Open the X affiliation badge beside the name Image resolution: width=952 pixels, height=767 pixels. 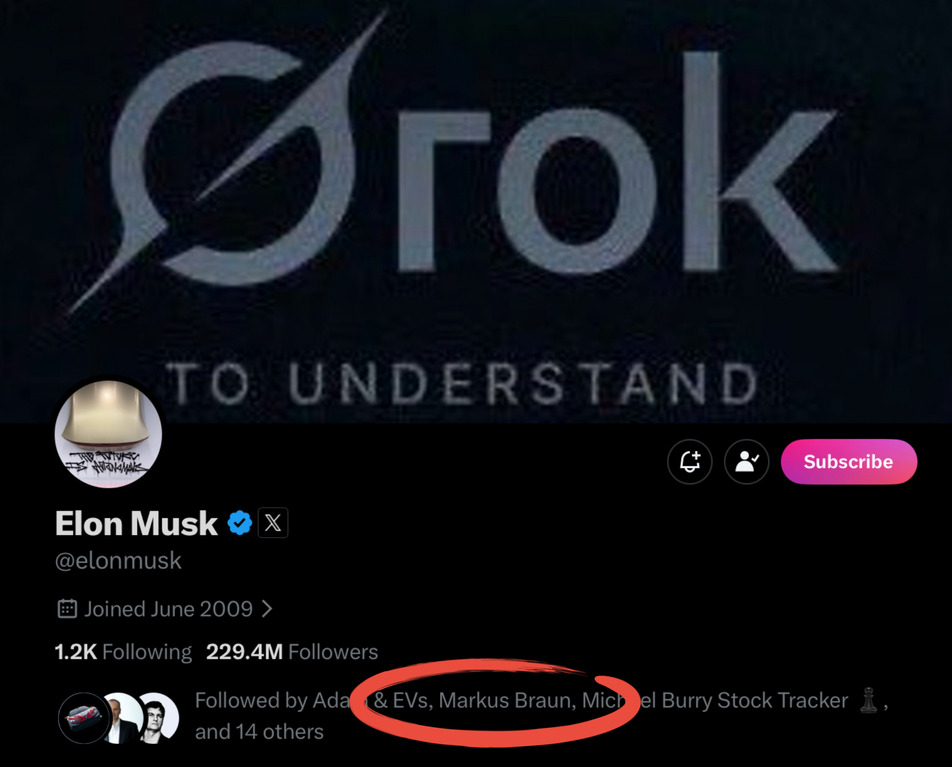(273, 523)
